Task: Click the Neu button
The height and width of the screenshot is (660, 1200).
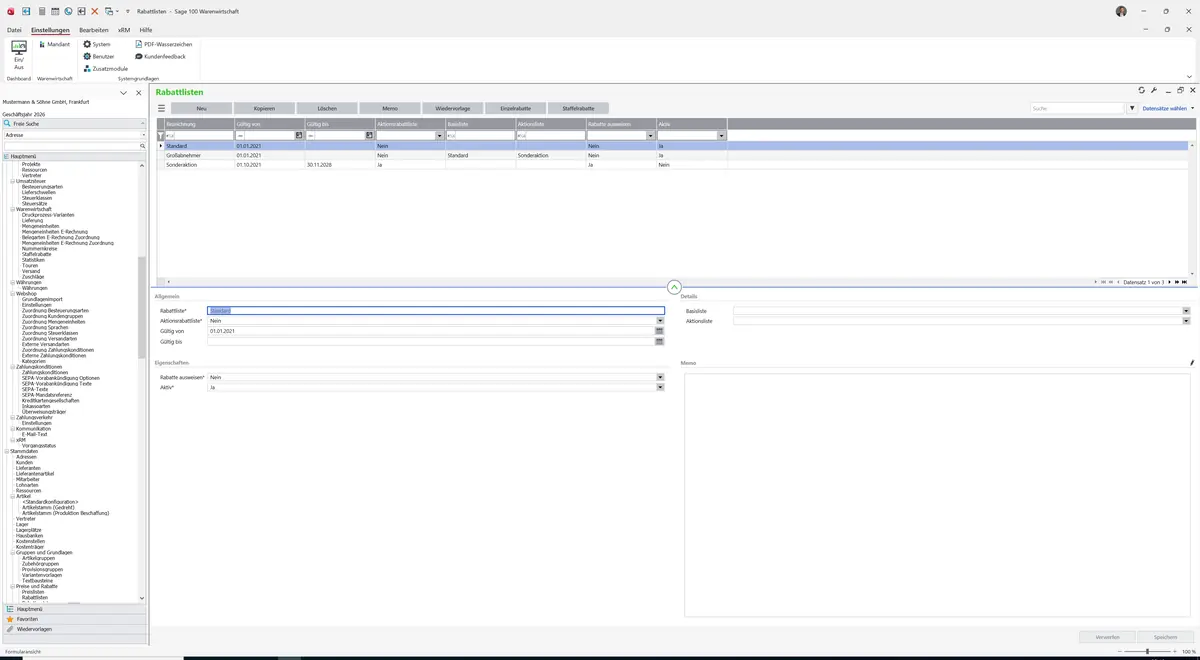Action: coord(201,108)
